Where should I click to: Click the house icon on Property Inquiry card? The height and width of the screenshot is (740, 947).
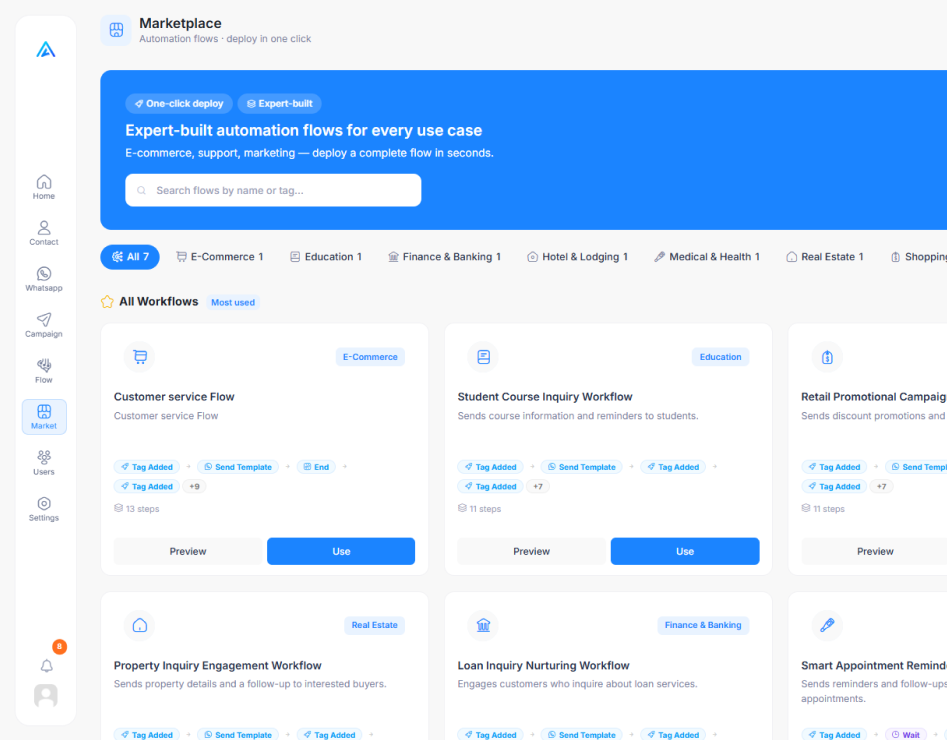[x=140, y=625]
